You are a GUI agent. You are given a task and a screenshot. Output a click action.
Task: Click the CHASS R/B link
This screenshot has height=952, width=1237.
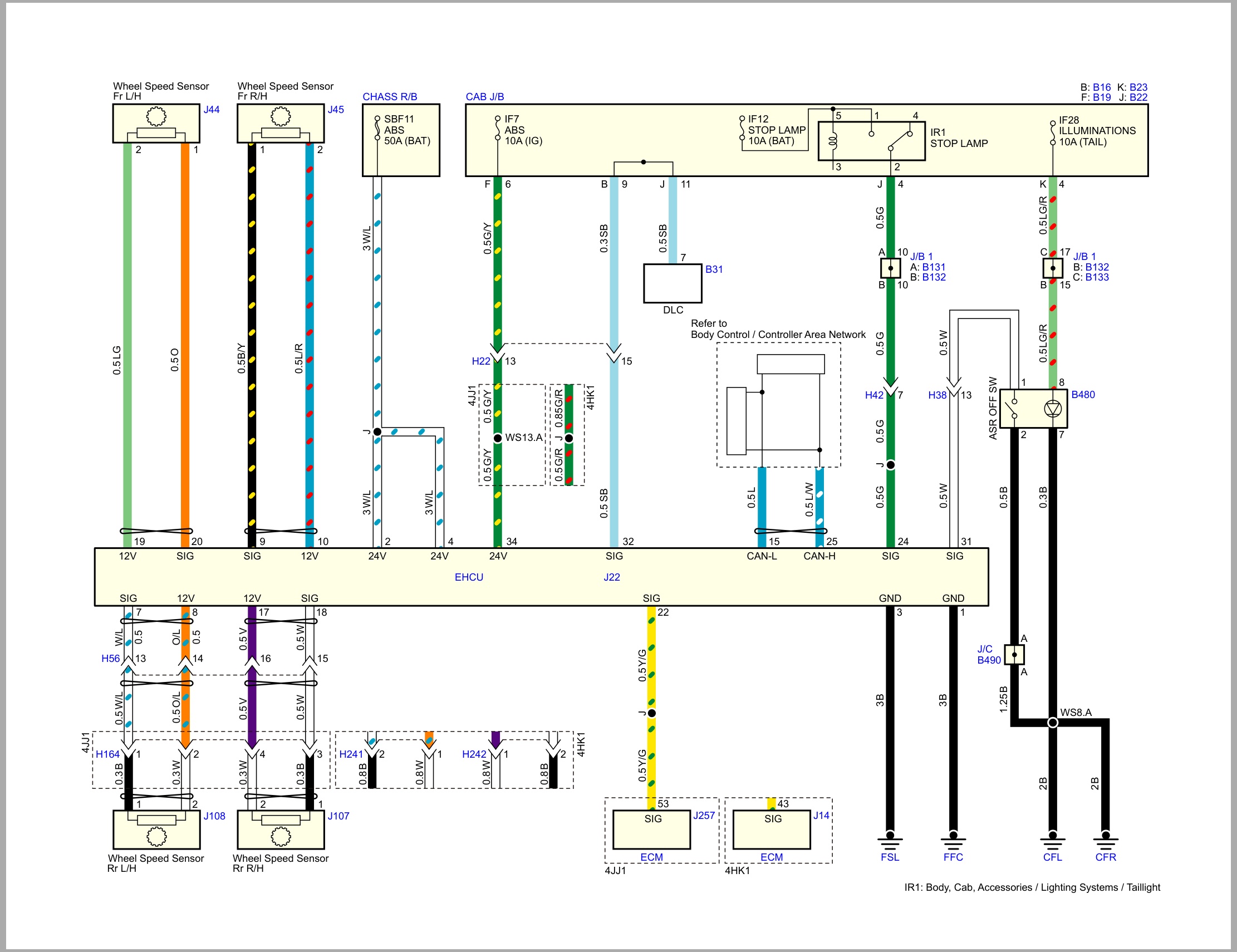(x=390, y=97)
